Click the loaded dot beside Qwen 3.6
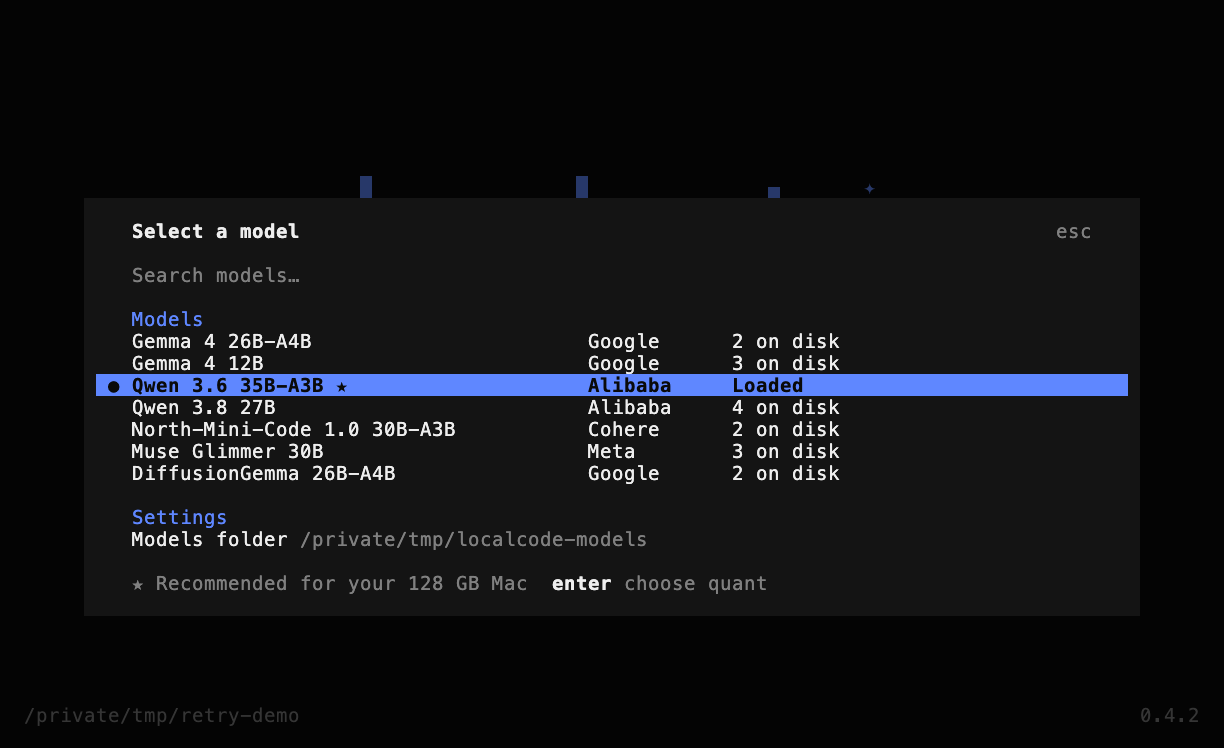Screen dimensions: 1224x748 [x=113, y=386]
